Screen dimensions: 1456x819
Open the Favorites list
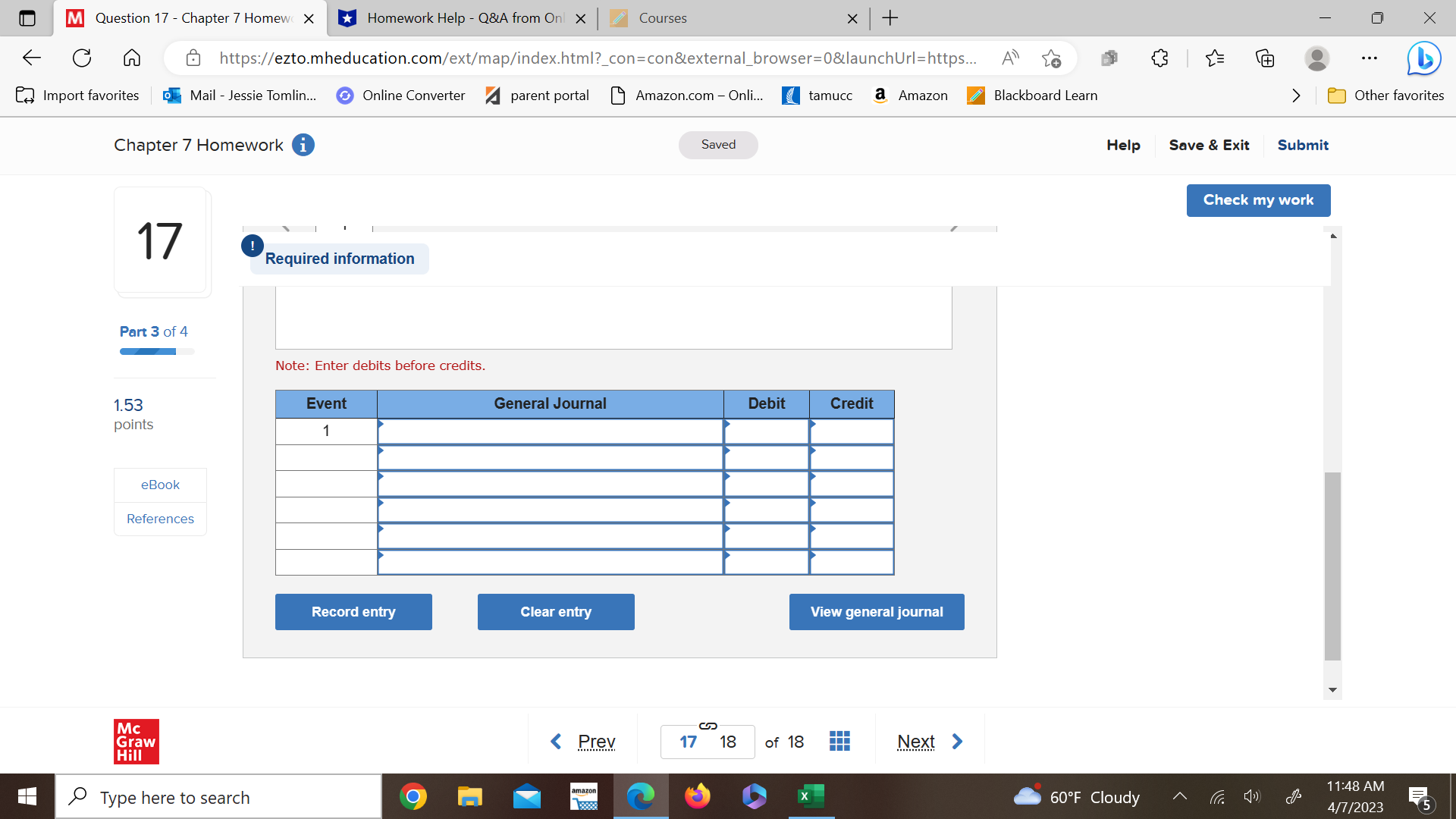[1215, 58]
